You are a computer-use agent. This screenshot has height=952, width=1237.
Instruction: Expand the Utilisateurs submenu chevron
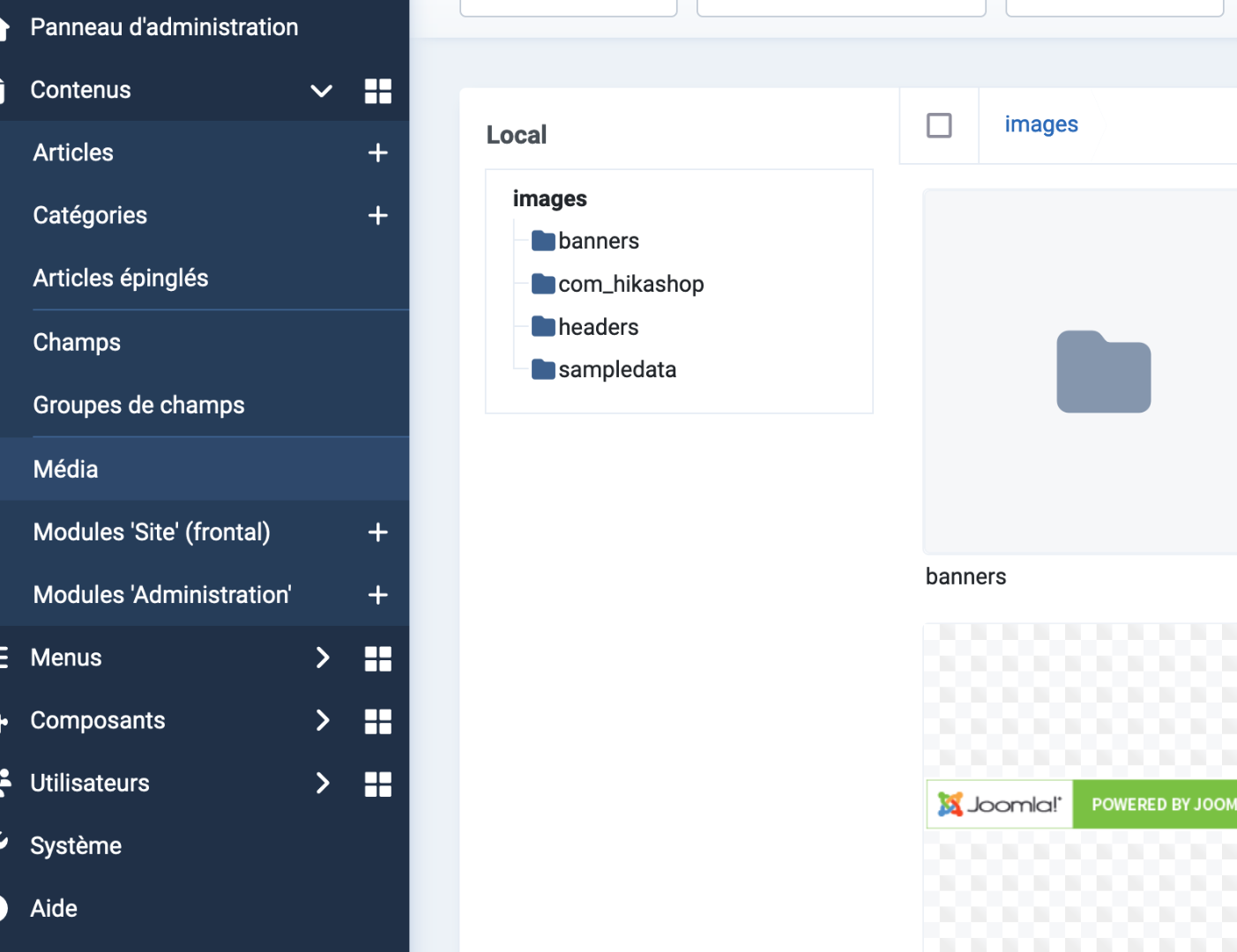click(322, 783)
